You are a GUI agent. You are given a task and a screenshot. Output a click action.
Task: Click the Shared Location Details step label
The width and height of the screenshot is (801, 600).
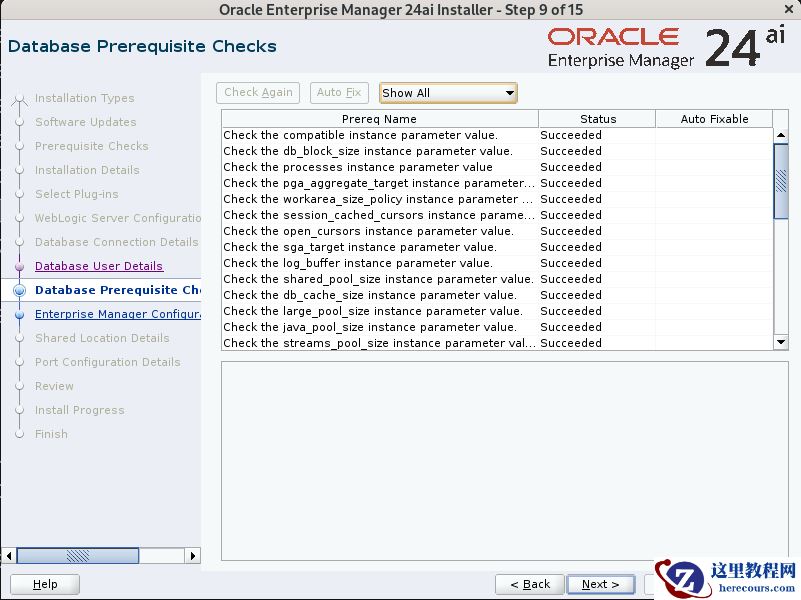pos(102,338)
